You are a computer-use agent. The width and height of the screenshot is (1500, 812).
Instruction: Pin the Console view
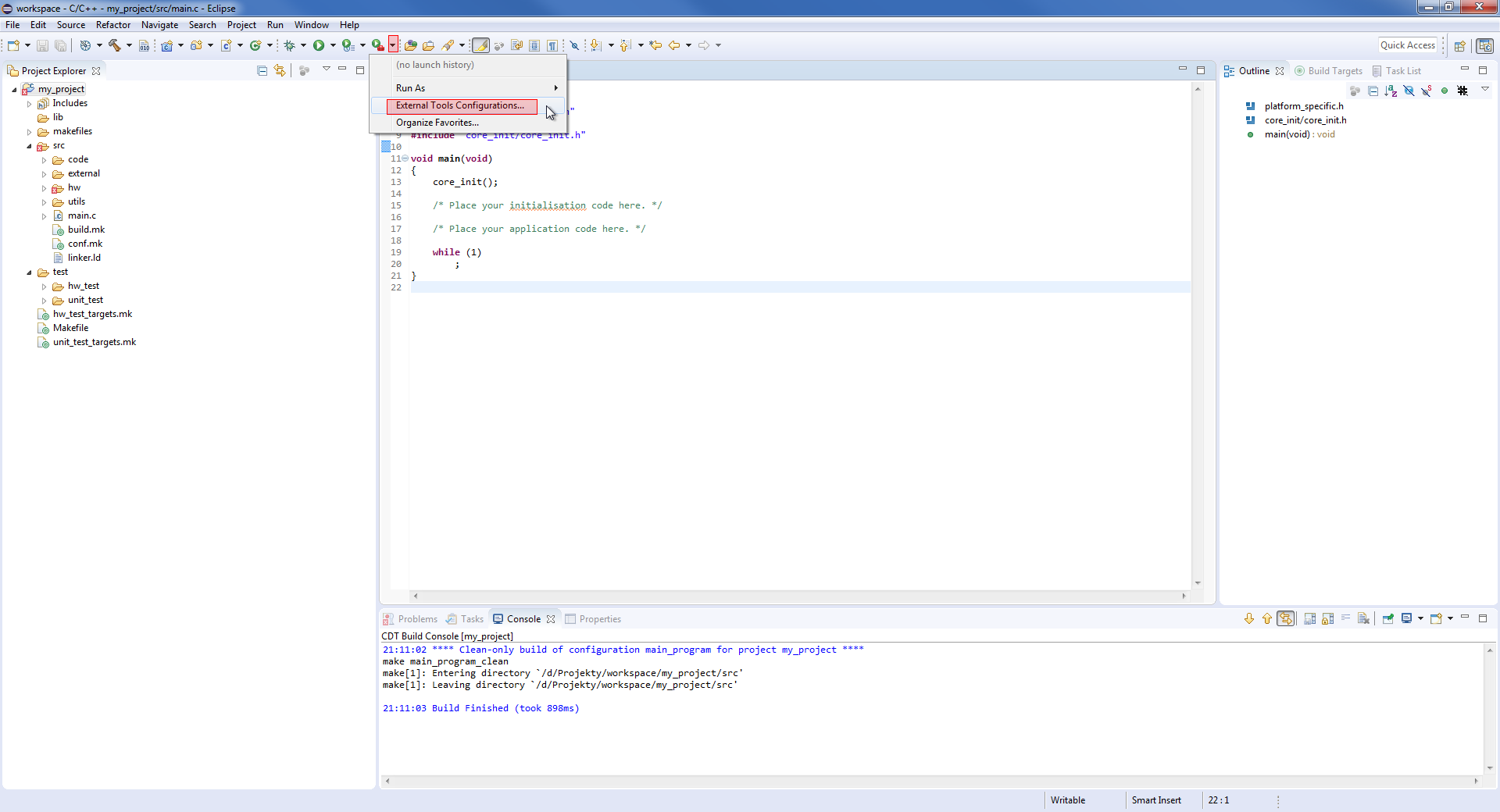pyautogui.click(x=1387, y=618)
